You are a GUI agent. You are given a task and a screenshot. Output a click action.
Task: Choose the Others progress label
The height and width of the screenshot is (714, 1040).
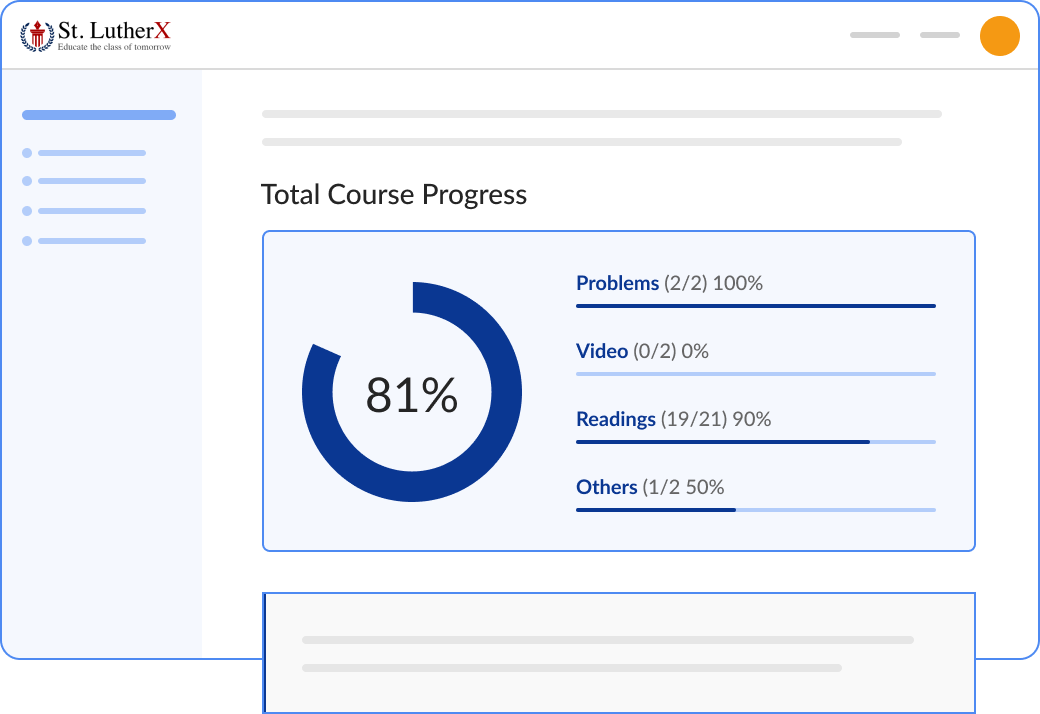[x=606, y=487]
